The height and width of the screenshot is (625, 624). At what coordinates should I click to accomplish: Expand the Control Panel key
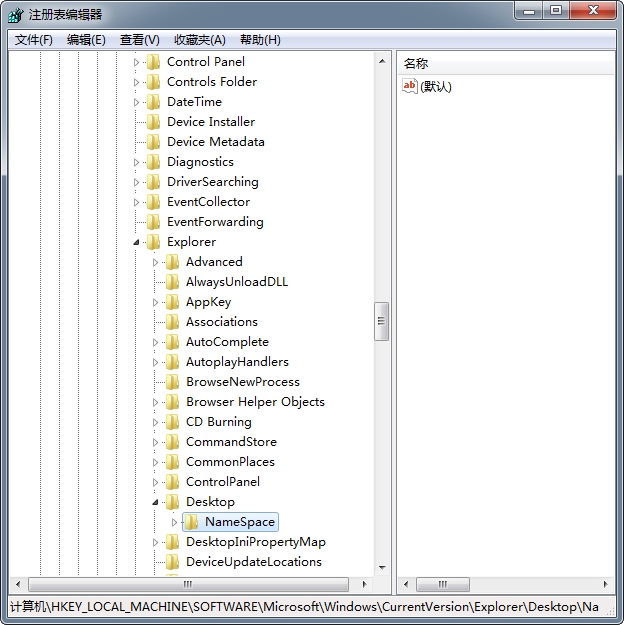tap(136, 62)
